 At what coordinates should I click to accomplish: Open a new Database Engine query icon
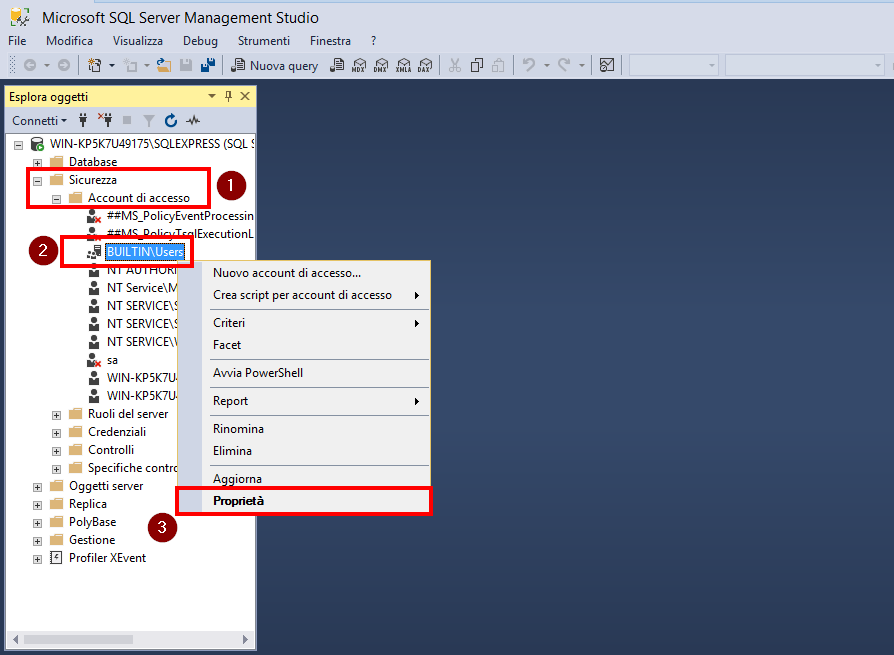[338, 66]
